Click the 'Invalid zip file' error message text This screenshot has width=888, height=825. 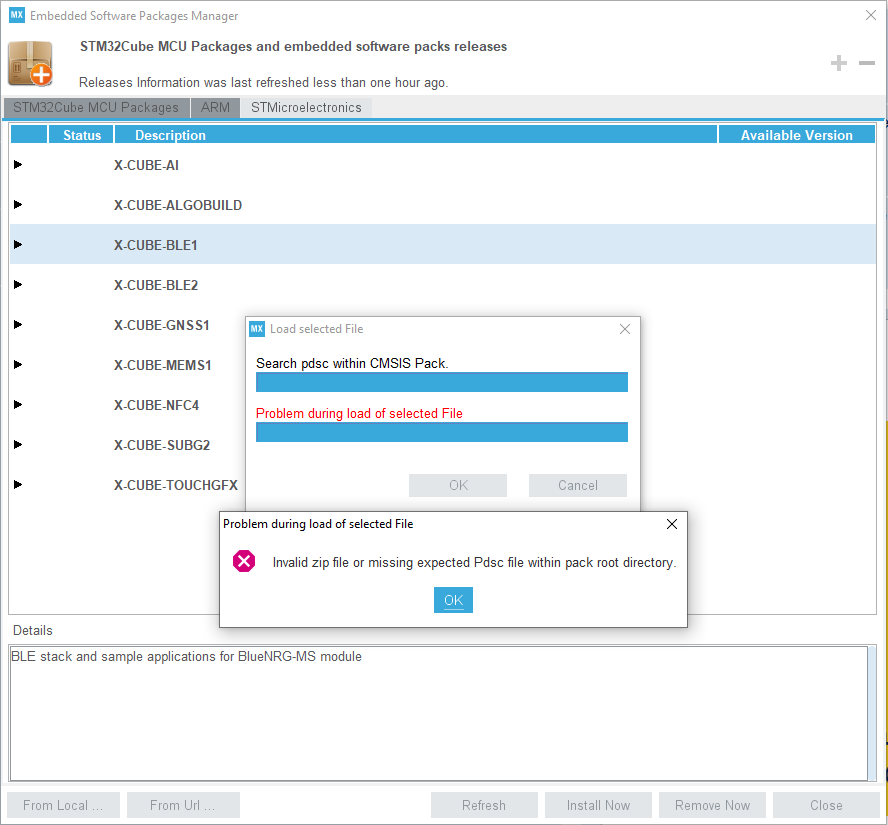475,562
